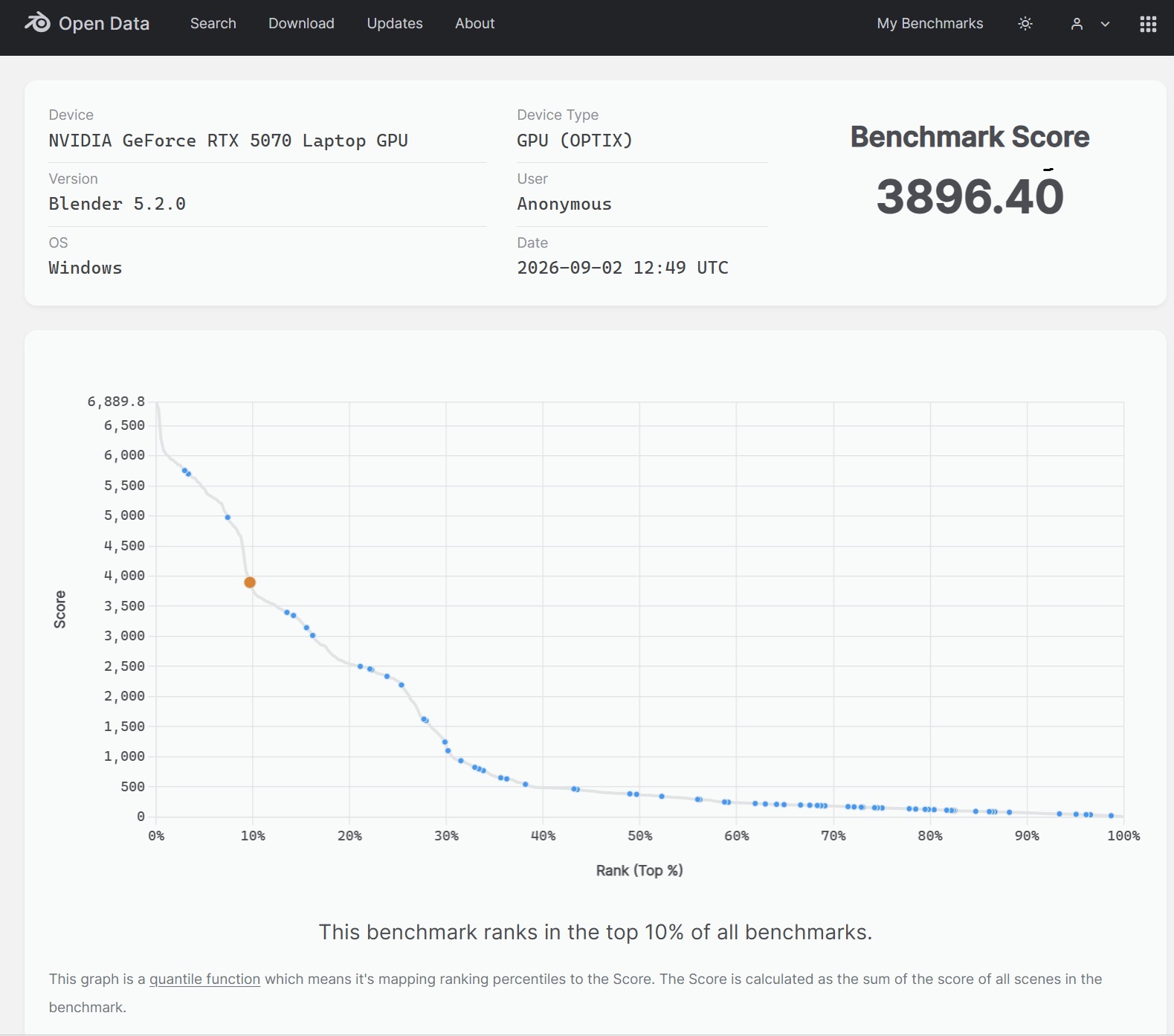This screenshot has width=1174, height=1036.
Task: Click the 50% x-axis label
Action: 640,836
